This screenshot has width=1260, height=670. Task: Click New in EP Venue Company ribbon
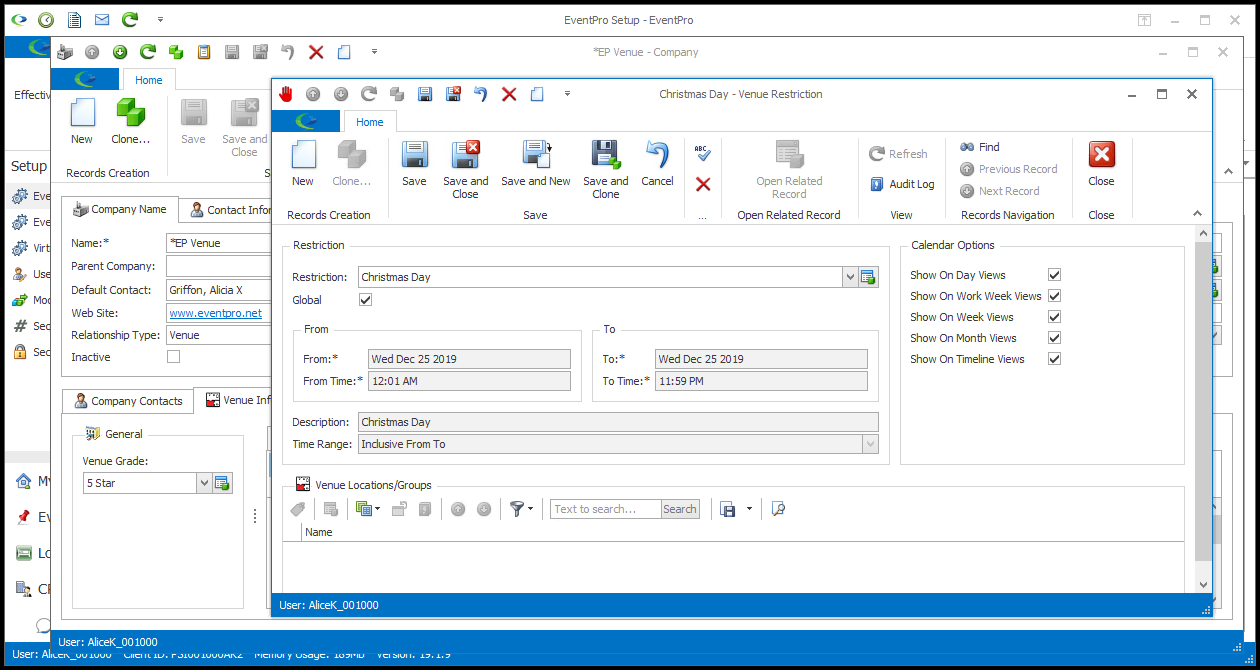(x=82, y=121)
